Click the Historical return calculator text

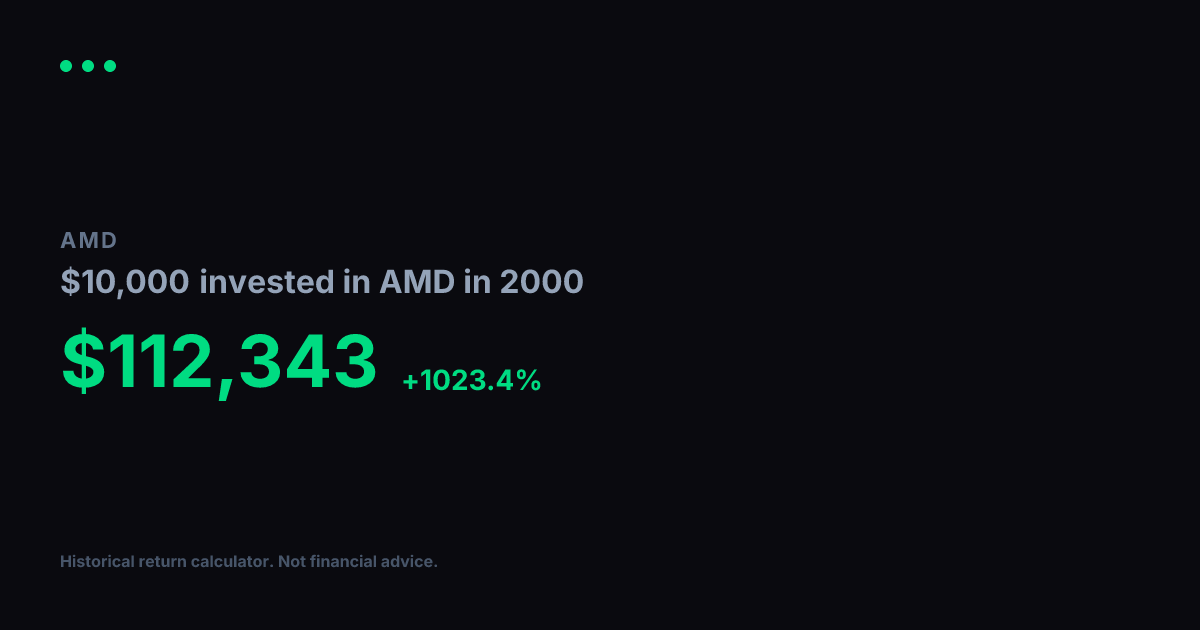167,562
